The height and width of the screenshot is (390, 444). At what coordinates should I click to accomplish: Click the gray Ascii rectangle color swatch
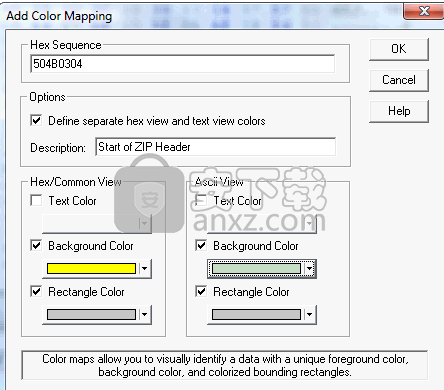(256, 314)
